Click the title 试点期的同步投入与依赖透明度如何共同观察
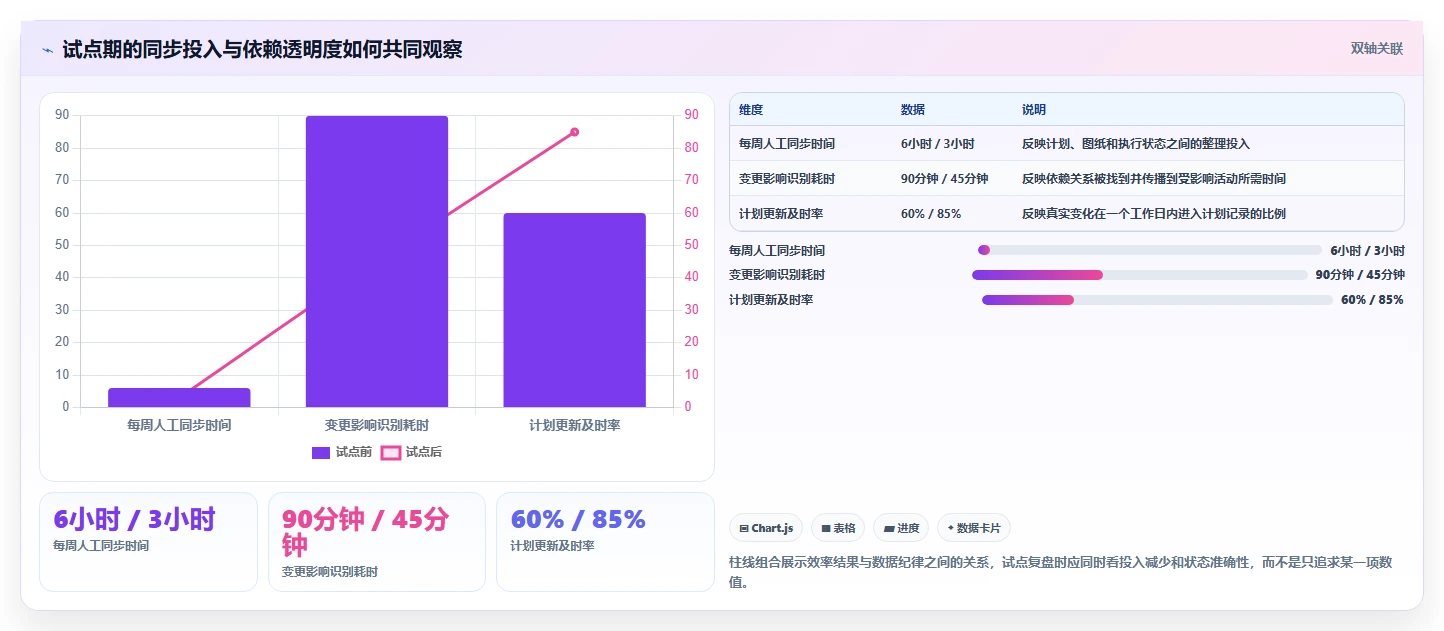The width and height of the screenshot is (1444, 631). (262, 50)
